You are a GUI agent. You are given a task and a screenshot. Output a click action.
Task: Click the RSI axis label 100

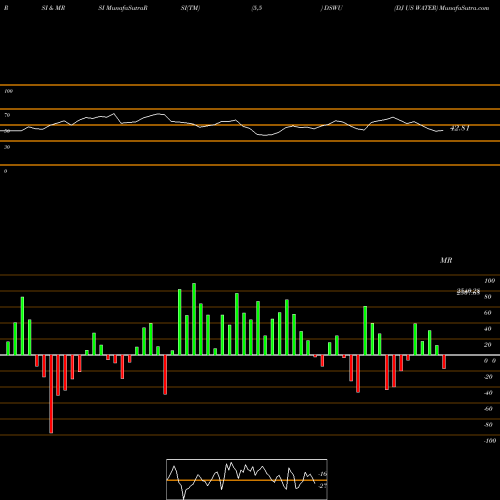(8, 91)
